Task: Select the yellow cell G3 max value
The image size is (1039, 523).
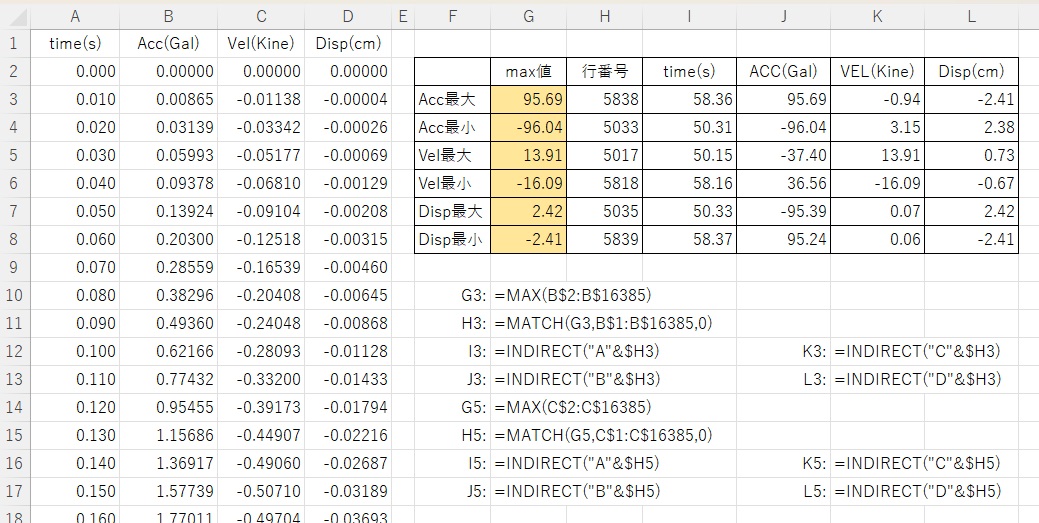Action: click(x=528, y=100)
